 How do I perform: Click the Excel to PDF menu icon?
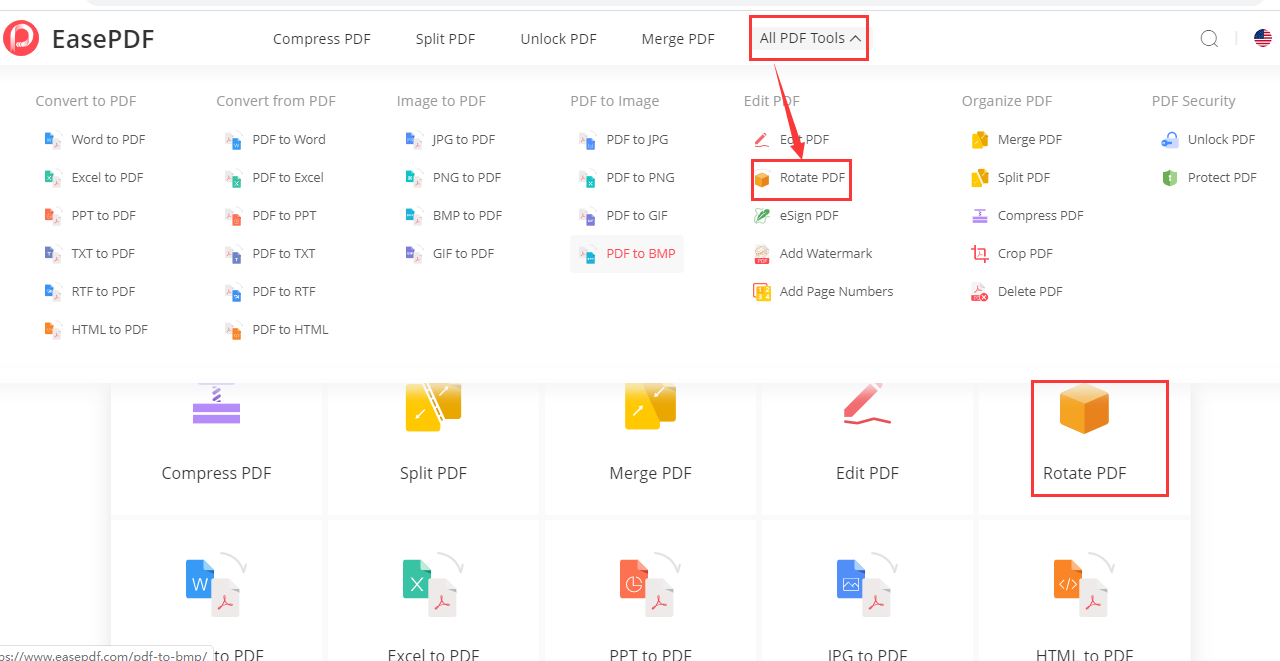click(x=53, y=178)
